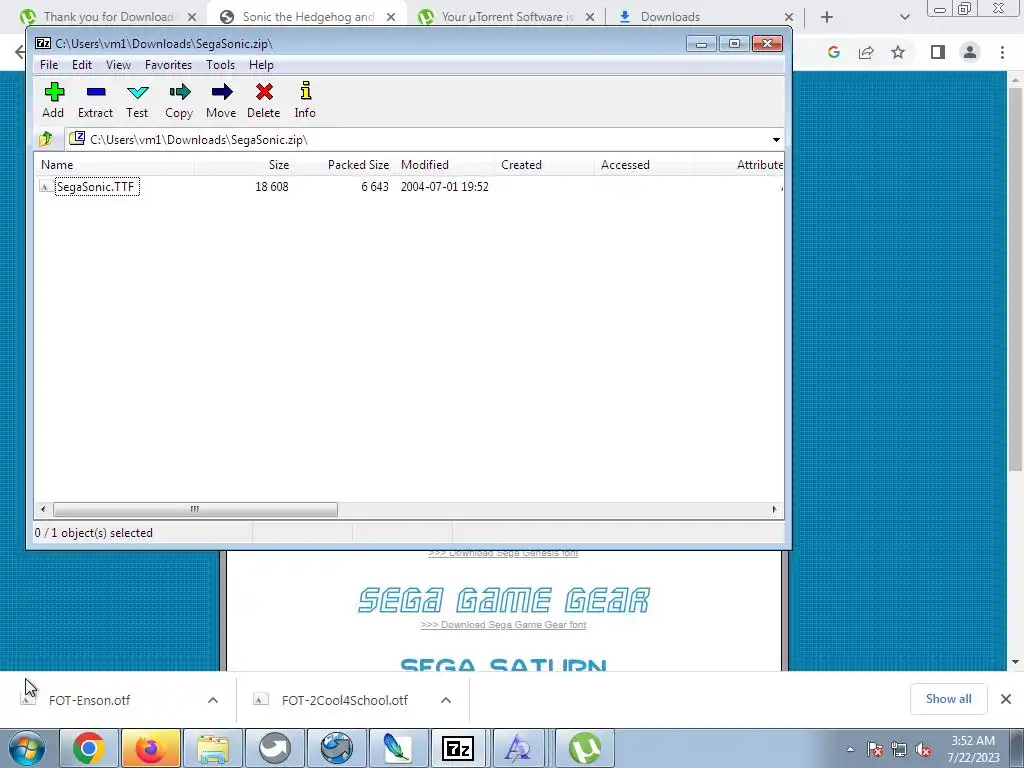
Task: Select the SegaSonic.TTF file name
Action: point(96,187)
